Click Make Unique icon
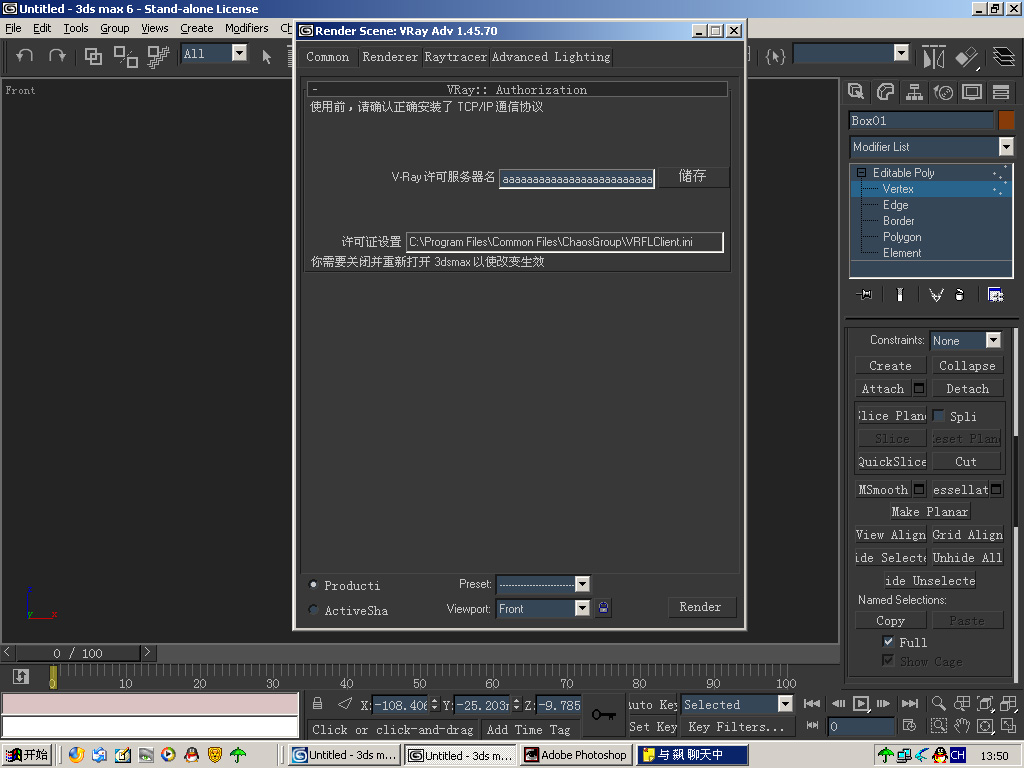Screen dimensions: 1024x768 pos(936,295)
